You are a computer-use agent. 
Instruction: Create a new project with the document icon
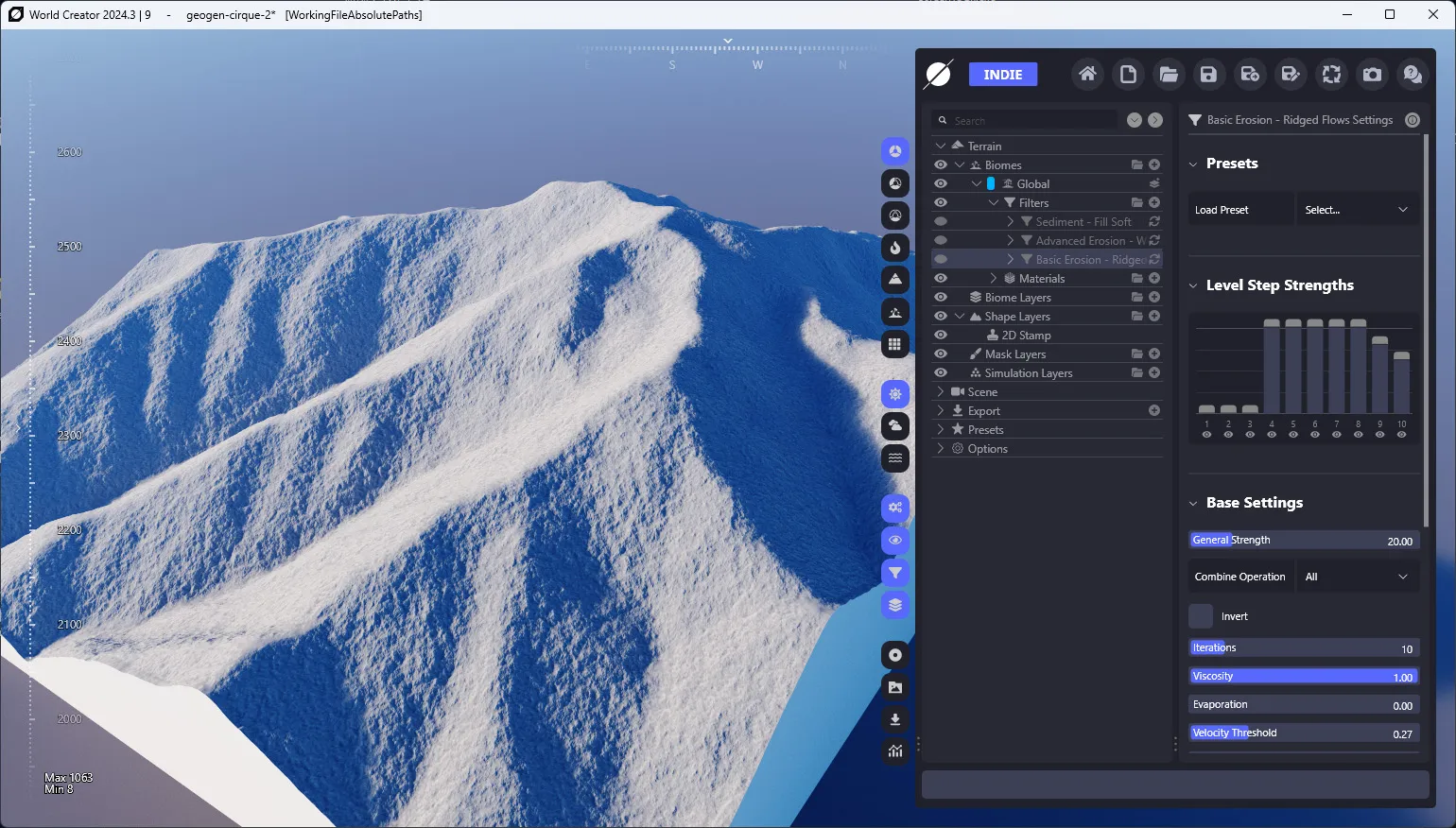(x=1128, y=74)
